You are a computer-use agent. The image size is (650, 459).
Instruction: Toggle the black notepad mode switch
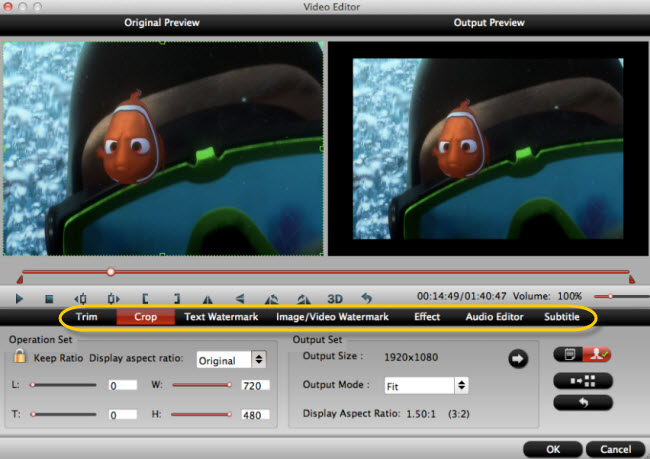pos(569,355)
